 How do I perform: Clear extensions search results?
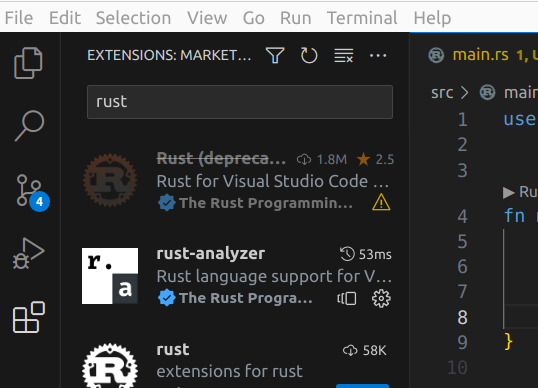click(343, 55)
